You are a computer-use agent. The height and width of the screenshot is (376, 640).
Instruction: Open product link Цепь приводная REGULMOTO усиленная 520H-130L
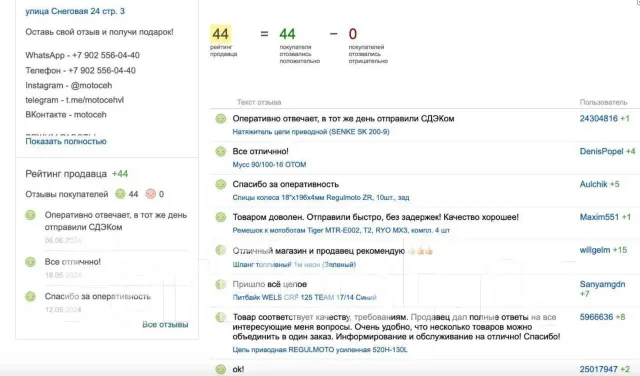[x=320, y=350]
